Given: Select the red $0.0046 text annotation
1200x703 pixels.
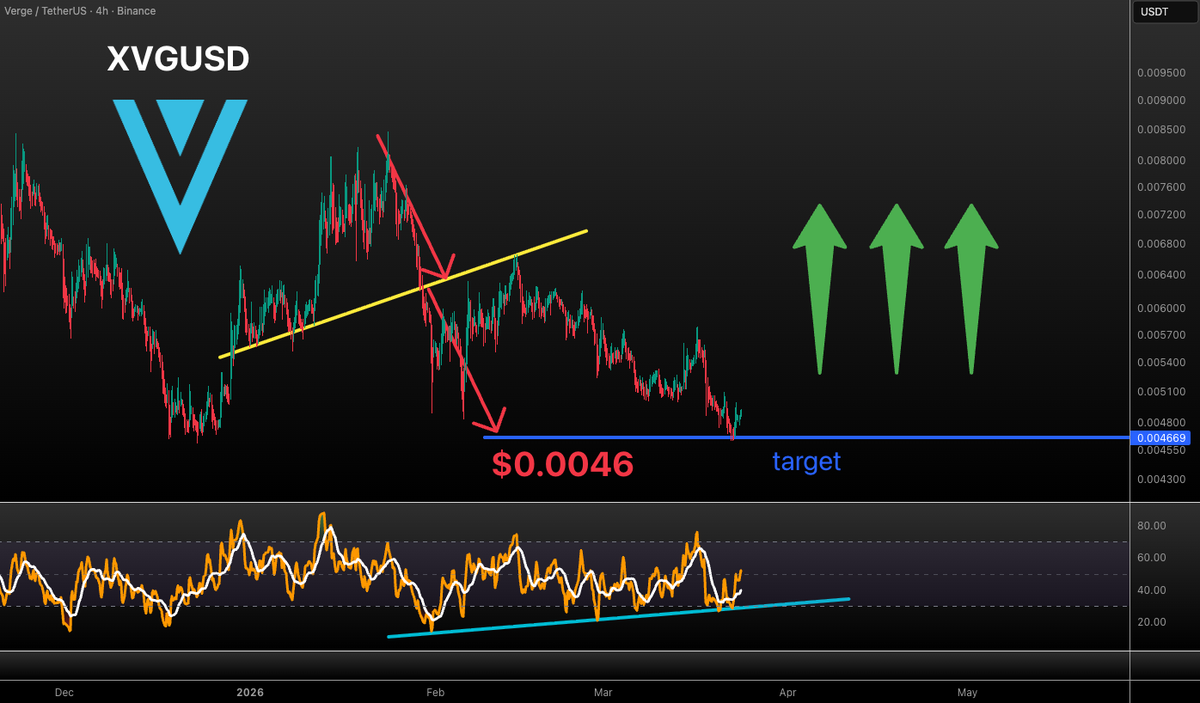Looking at the screenshot, I should (563, 464).
